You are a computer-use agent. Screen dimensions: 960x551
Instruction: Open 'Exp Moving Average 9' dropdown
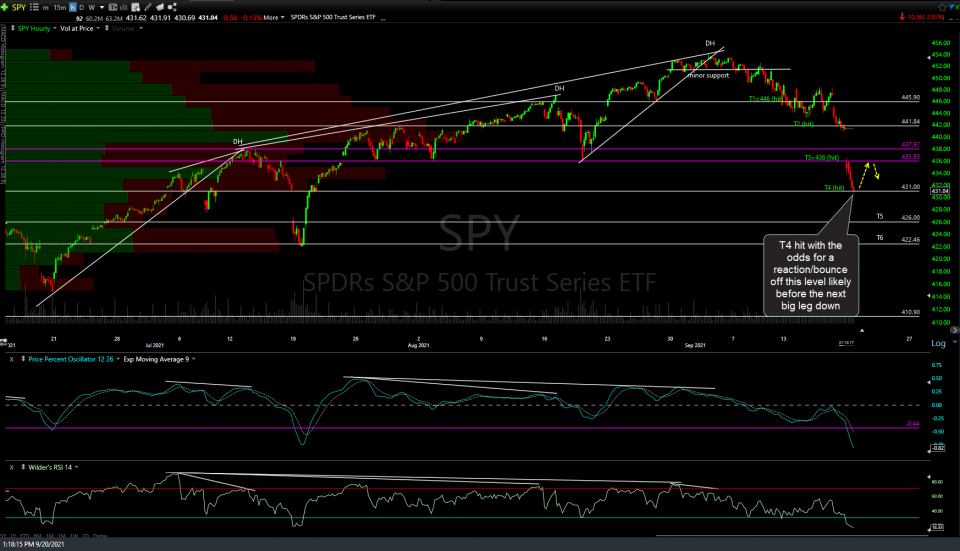pos(193,359)
